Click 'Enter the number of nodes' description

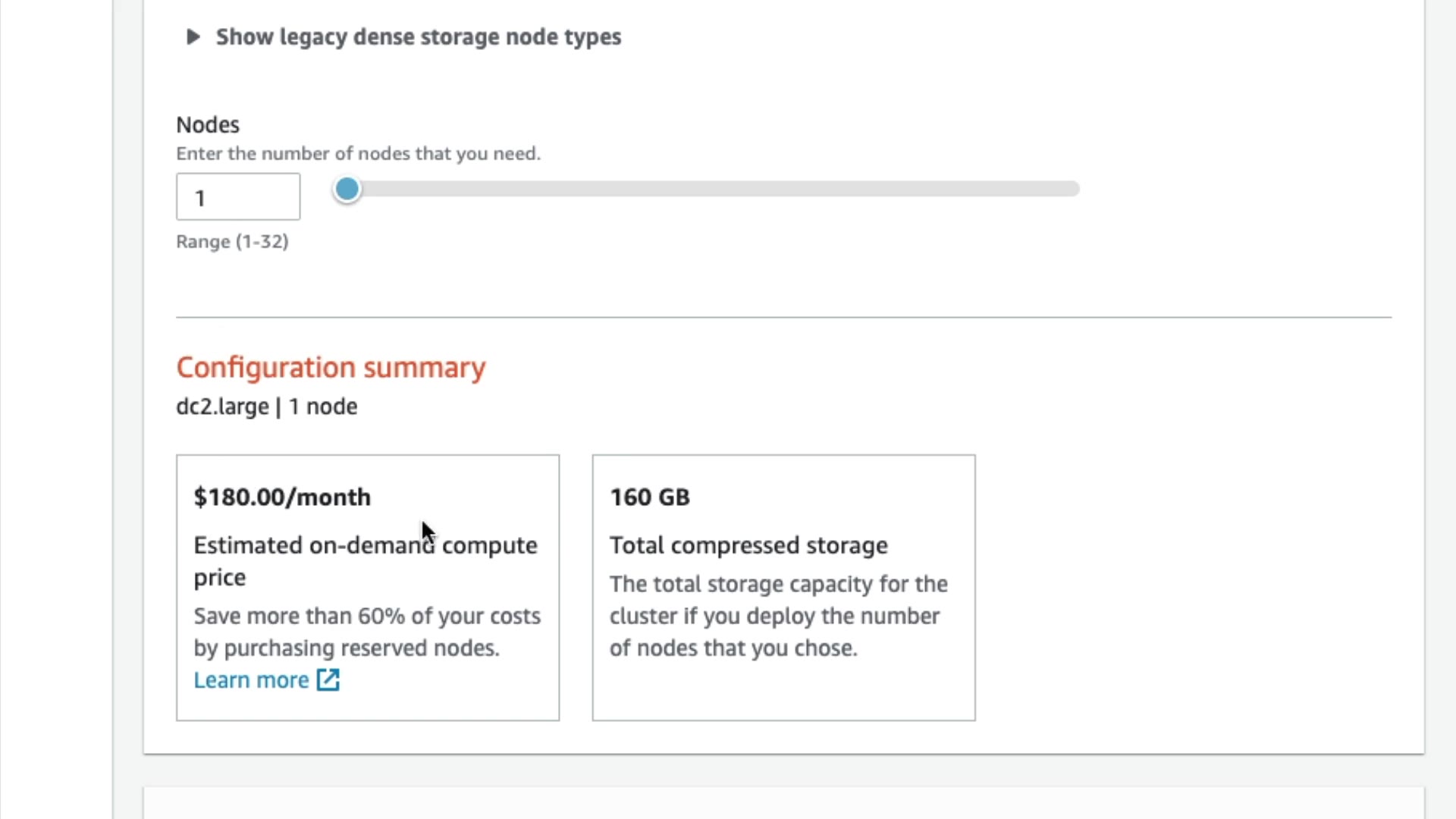coord(358,153)
